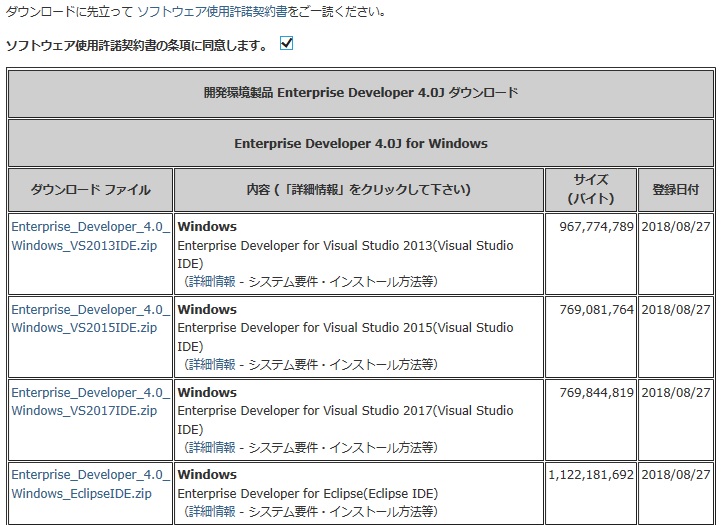Click the Enterprise Developer 4.0J for Windows header
723x525 pixels.
click(x=361, y=143)
